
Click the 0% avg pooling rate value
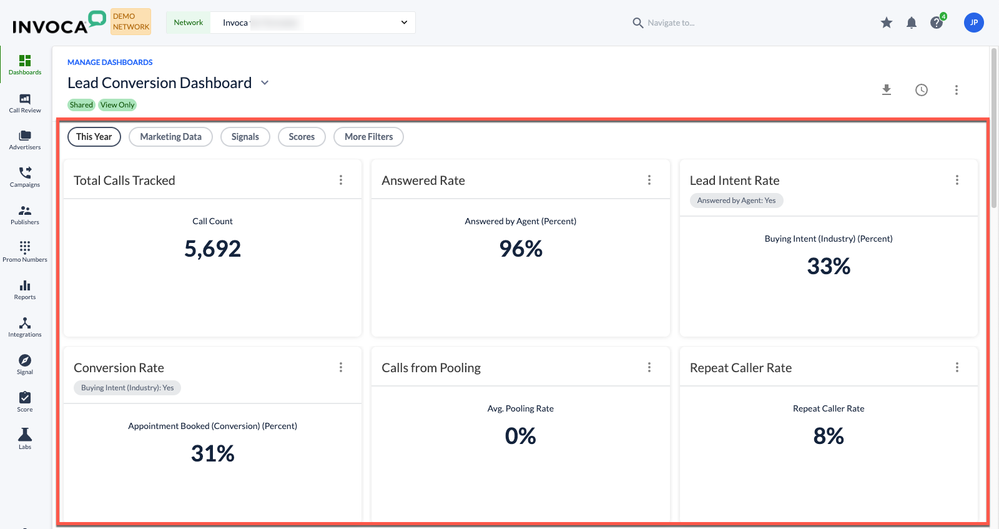pos(521,436)
